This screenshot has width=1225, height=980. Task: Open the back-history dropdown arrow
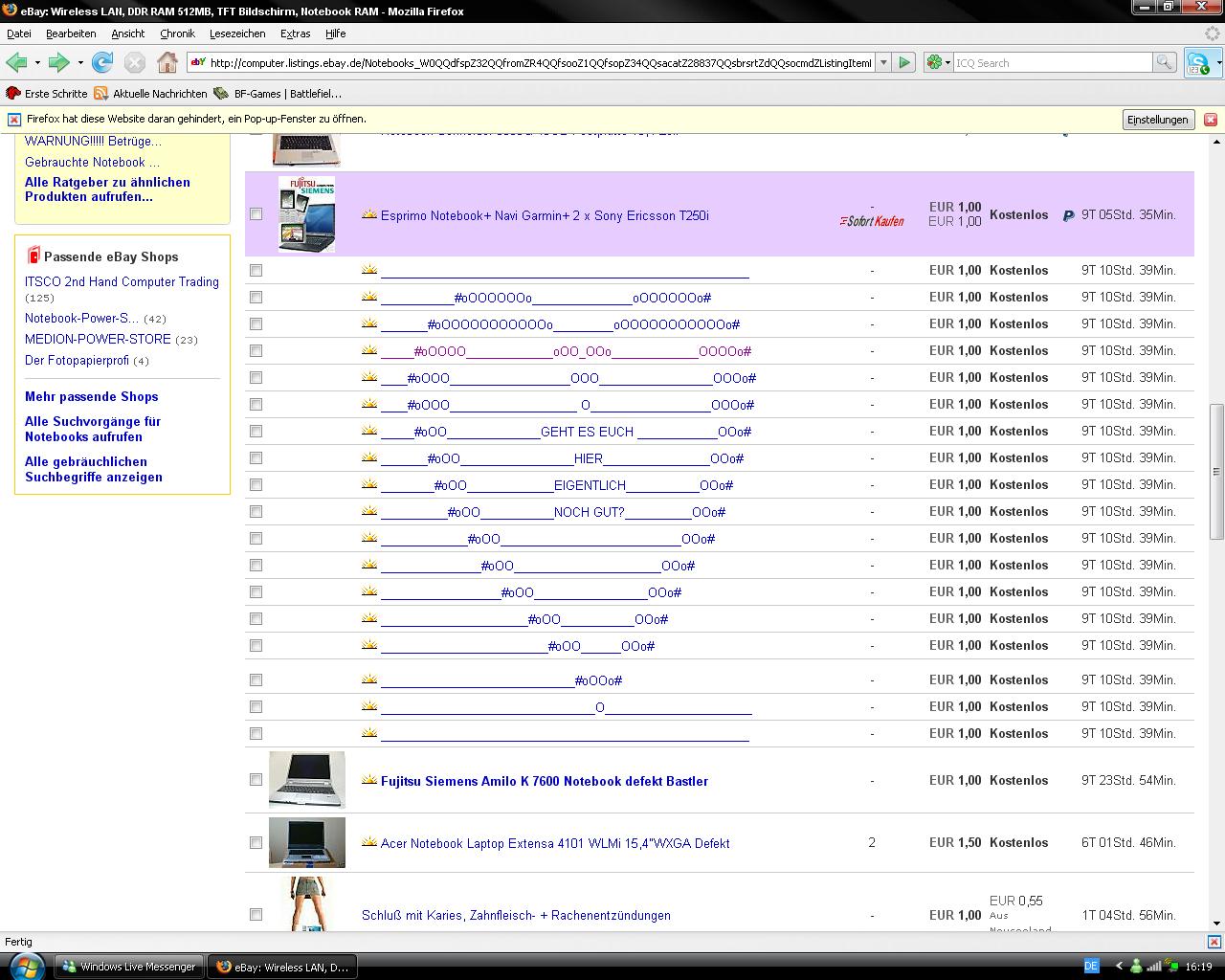tap(37, 63)
